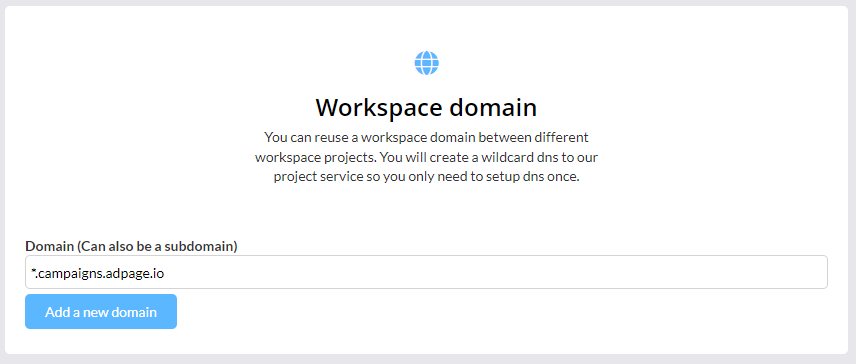This screenshot has width=856, height=364.
Task: Click the Add a new domain button
Action: tap(101, 312)
